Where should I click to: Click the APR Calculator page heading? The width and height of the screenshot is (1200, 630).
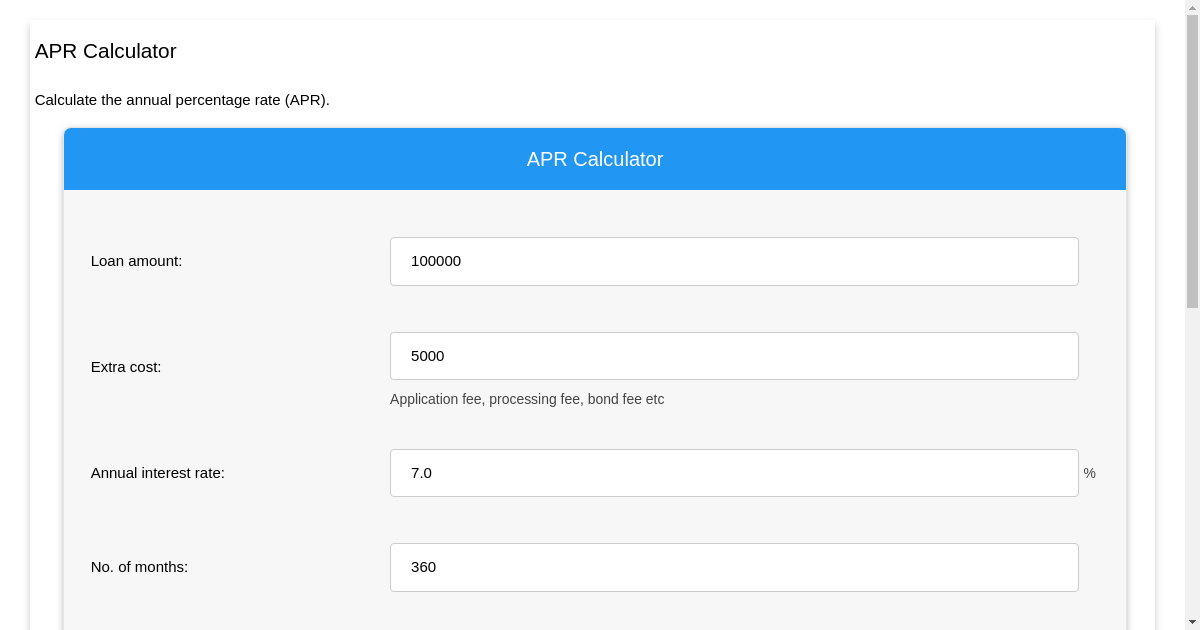(105, 51)
